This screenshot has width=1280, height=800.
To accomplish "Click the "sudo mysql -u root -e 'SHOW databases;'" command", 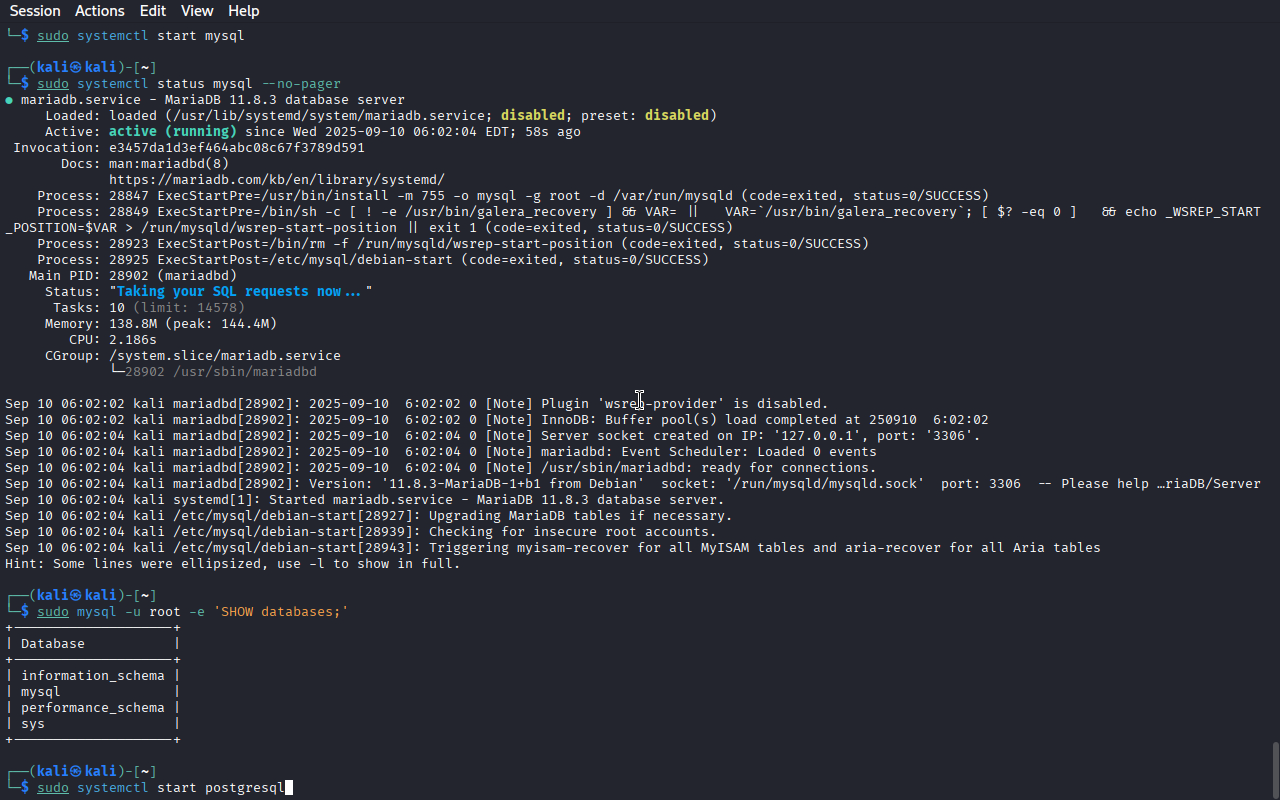I will tap(193, 612).
